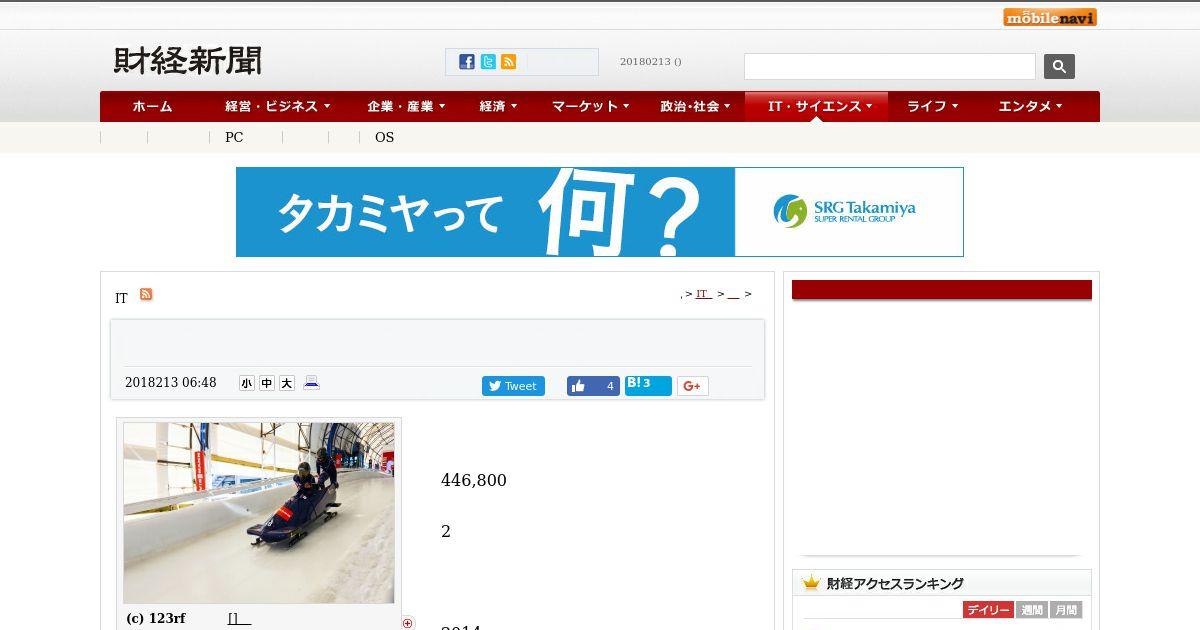Image resolution: width=1200 pixels, height=630 pixels.
Task: Click the Hatena bookmark B! button
Action: coord(648,386)
